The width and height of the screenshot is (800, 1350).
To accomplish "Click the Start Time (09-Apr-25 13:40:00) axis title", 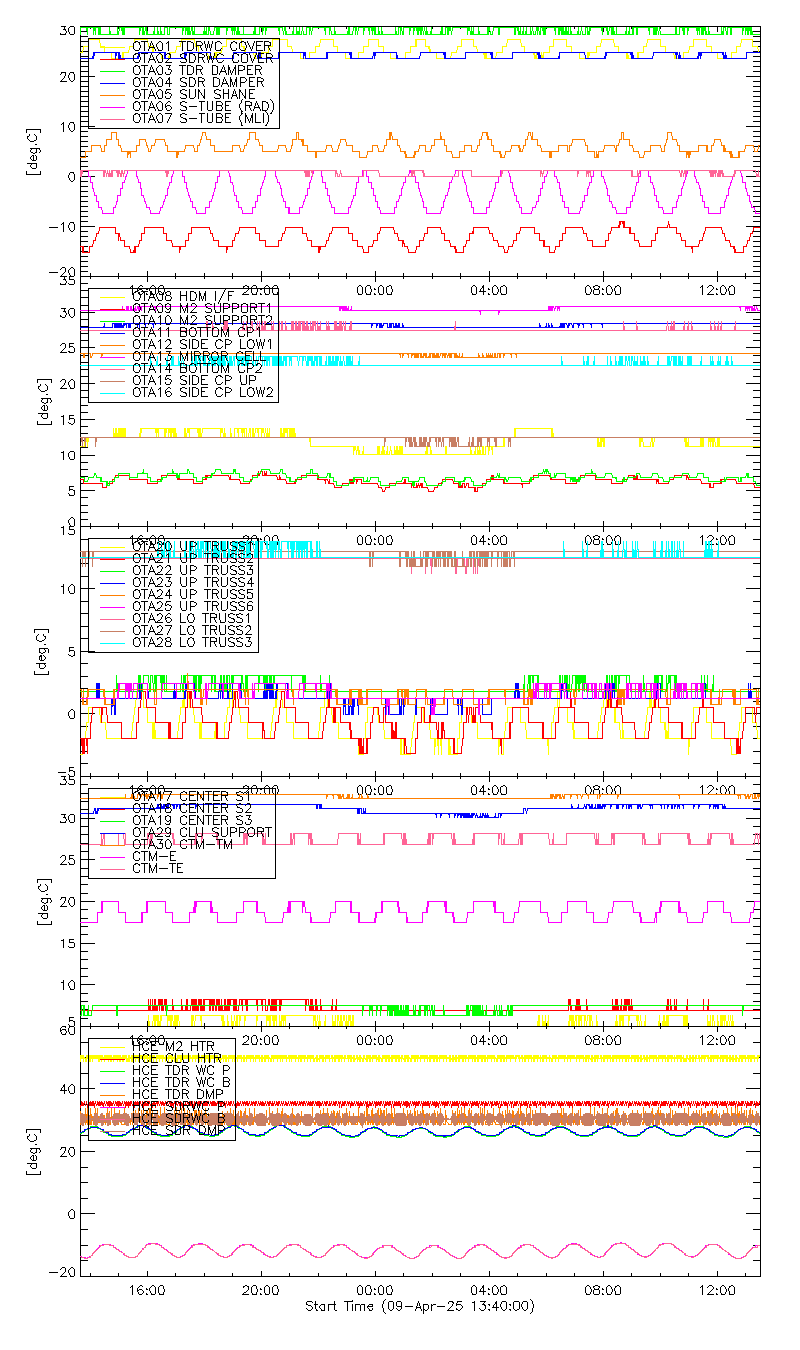I will pos(420,1306).
